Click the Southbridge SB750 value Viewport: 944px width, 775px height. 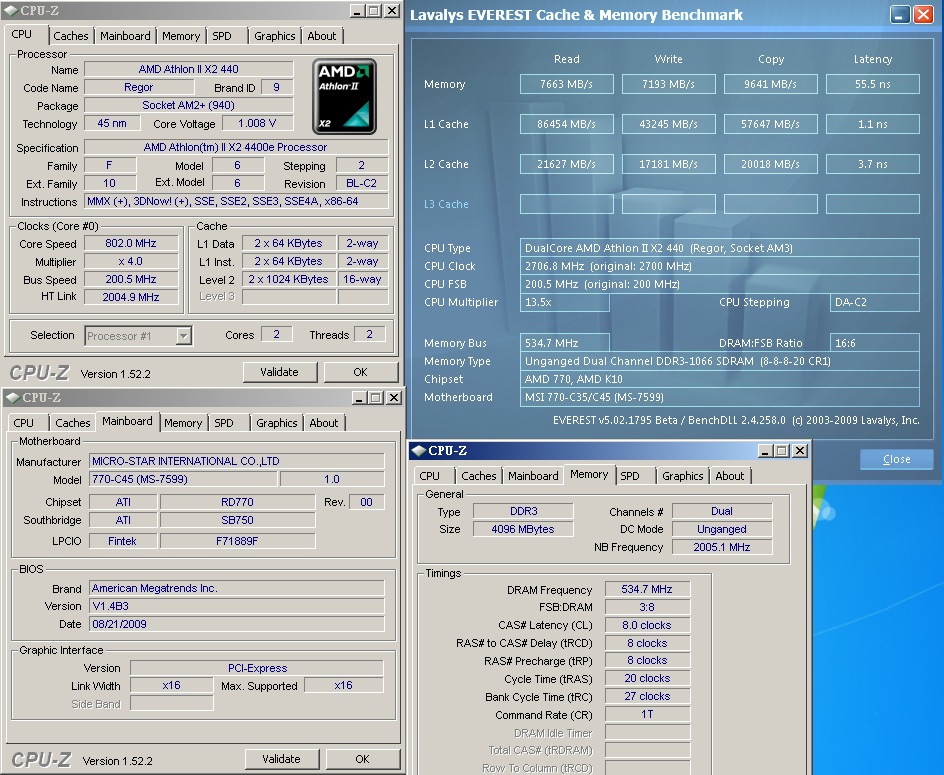point(237,520)
